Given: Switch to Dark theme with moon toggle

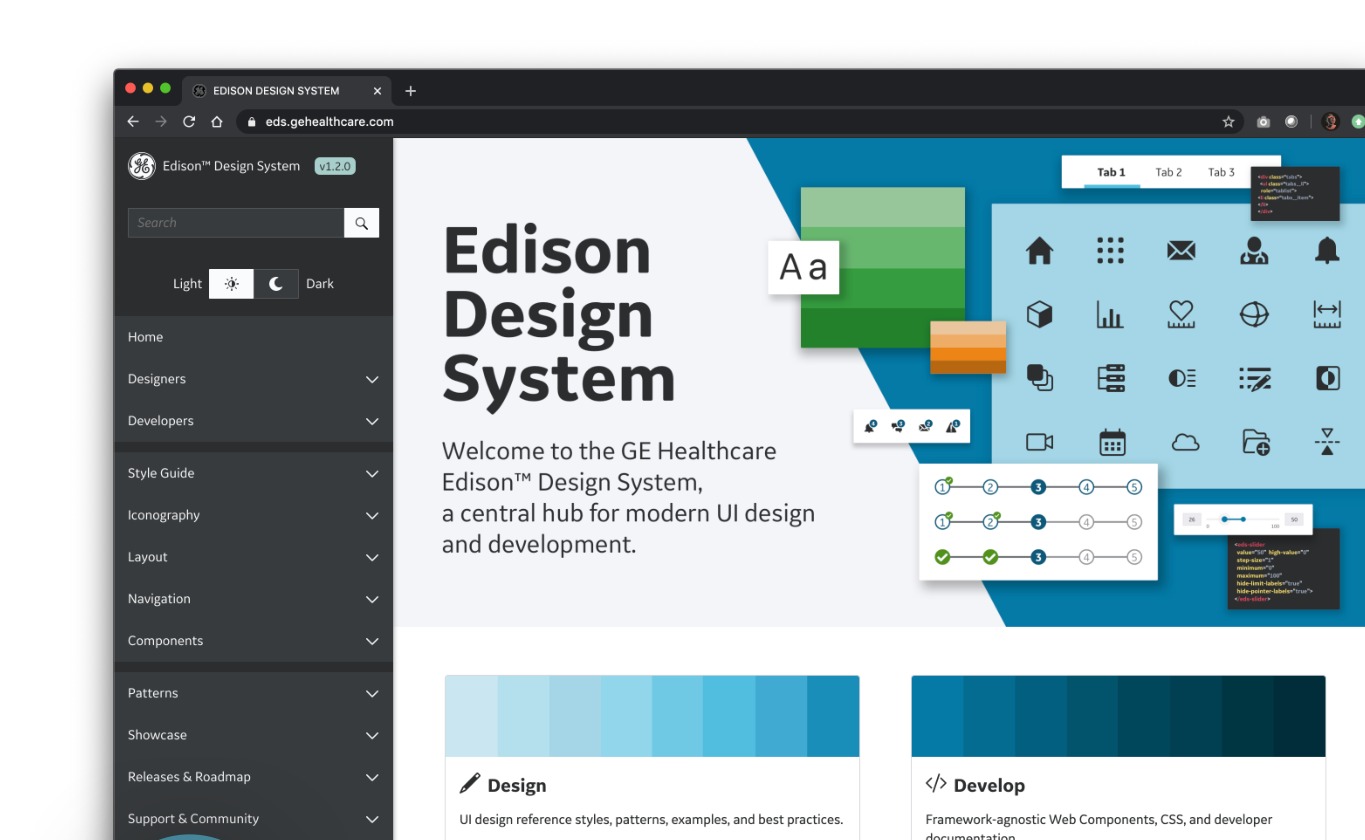Looking at the screenshot, I should [x=276, y=284].
